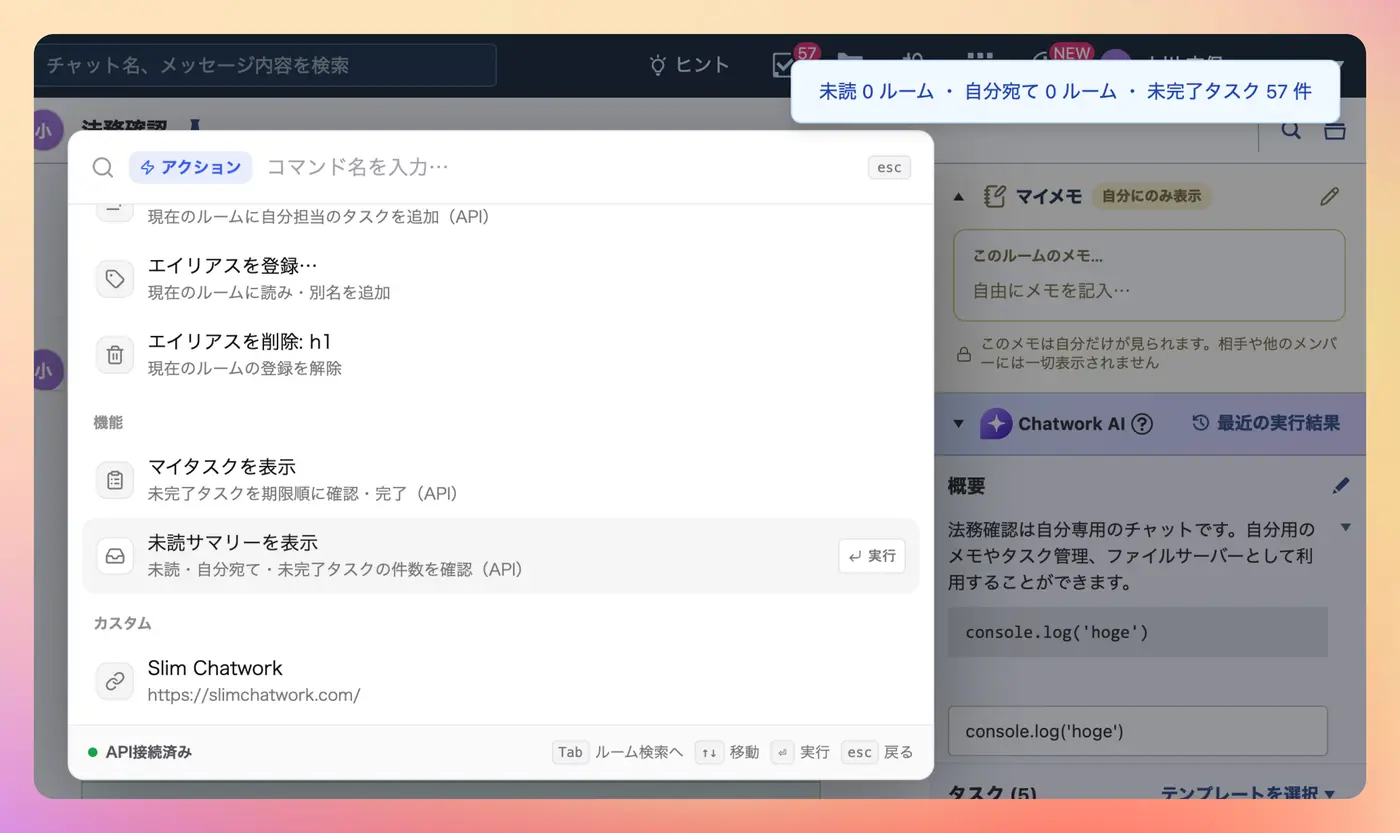Click the チャット名 search box in top bar
Screen dimensions: 1400x833
[x=265, y=65]
